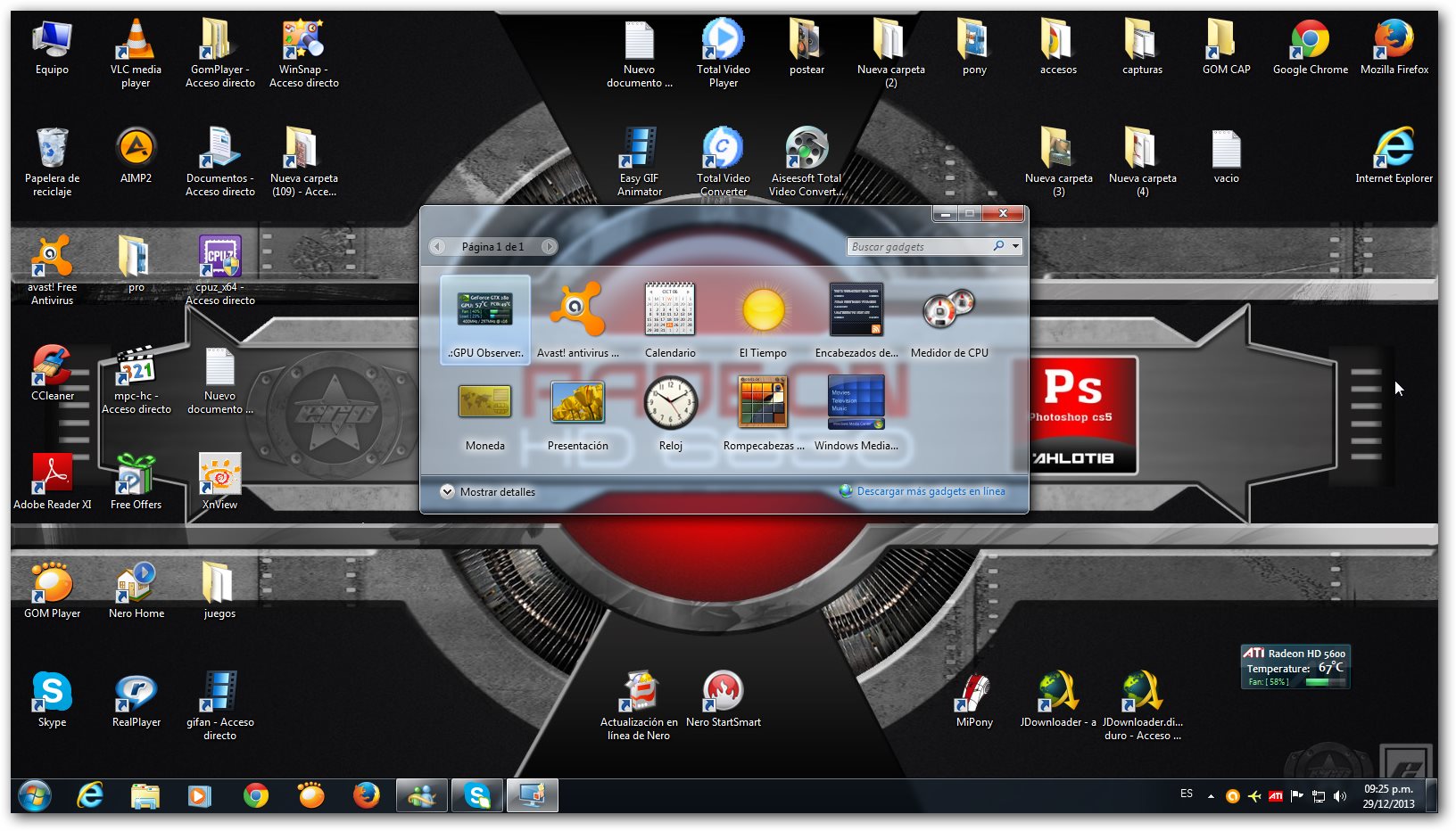Select the Reloj clock gadget
Screen dimensions: 1456x831
tap(670, 414)
